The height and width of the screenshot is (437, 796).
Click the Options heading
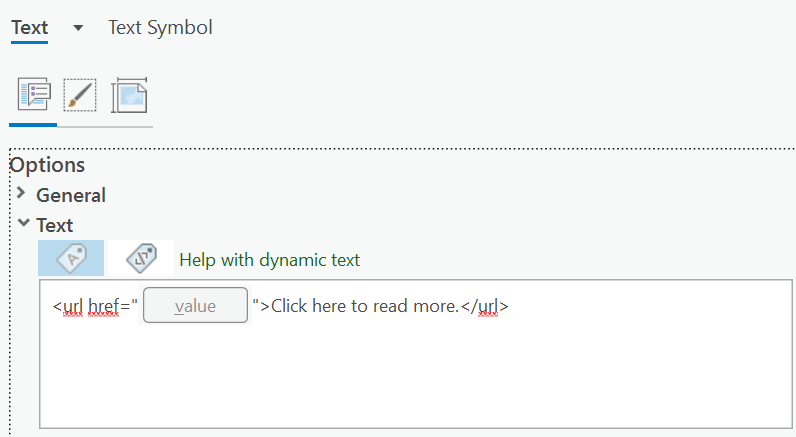click(47, 165)
